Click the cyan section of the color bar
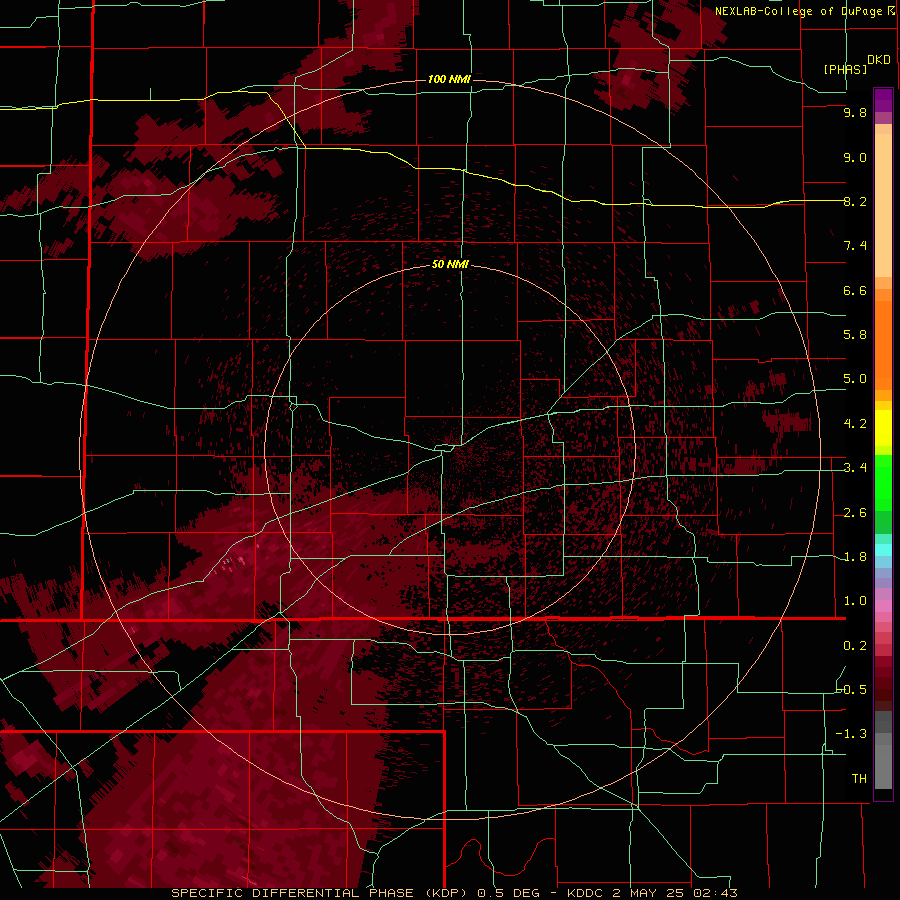Image resolution: width=900 pixels, height=900 pixels. (883, 550)
